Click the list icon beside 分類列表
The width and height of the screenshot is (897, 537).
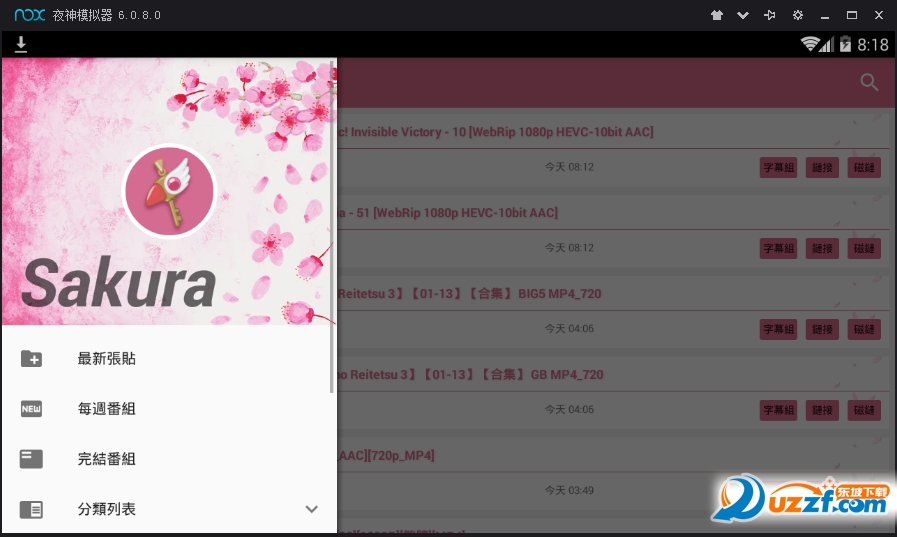coord(31,509)
